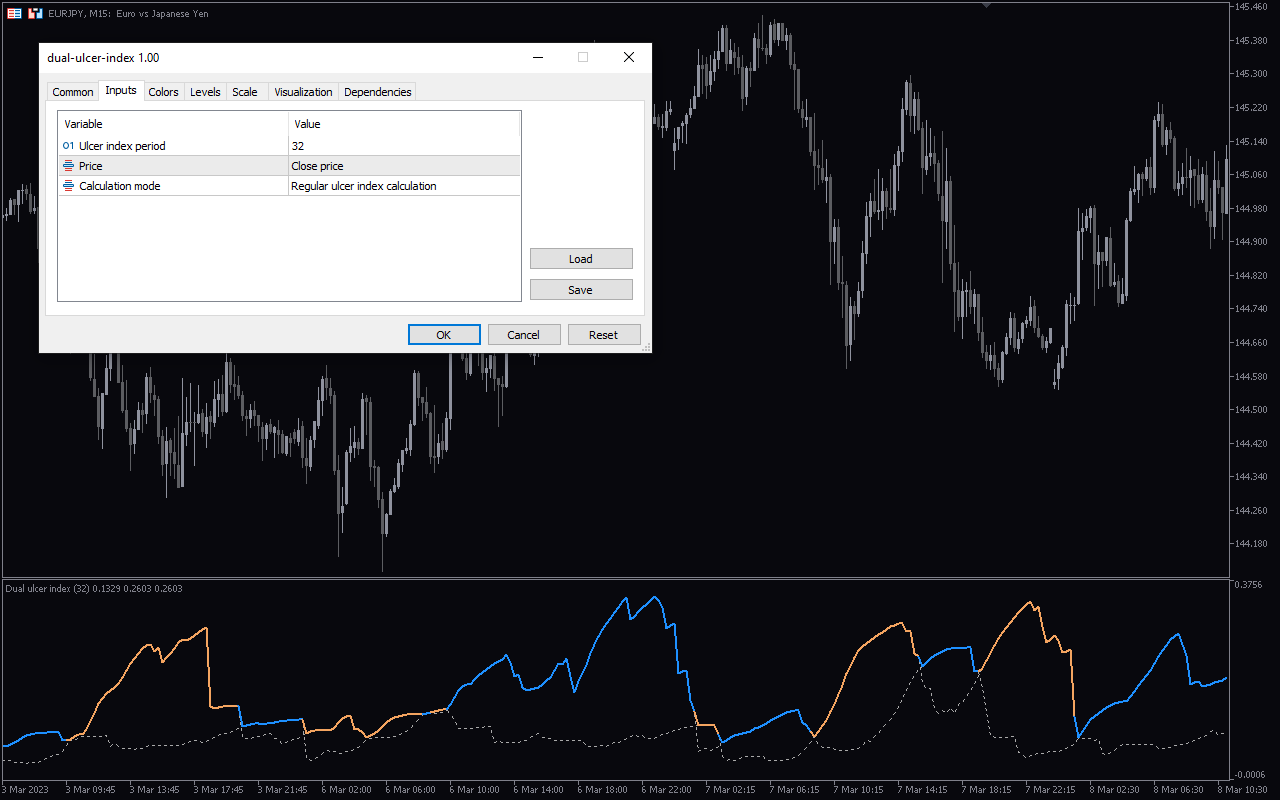Screen dimensions: 1280x800
Task: Save current input settings
Action: (x=581, y=290)
